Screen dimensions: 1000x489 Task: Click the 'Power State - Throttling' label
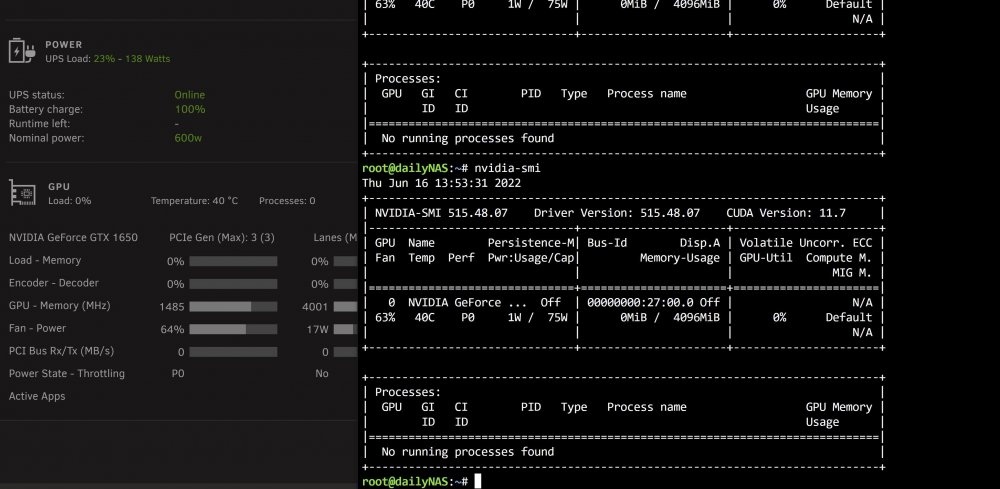click(x=67, y=374)
